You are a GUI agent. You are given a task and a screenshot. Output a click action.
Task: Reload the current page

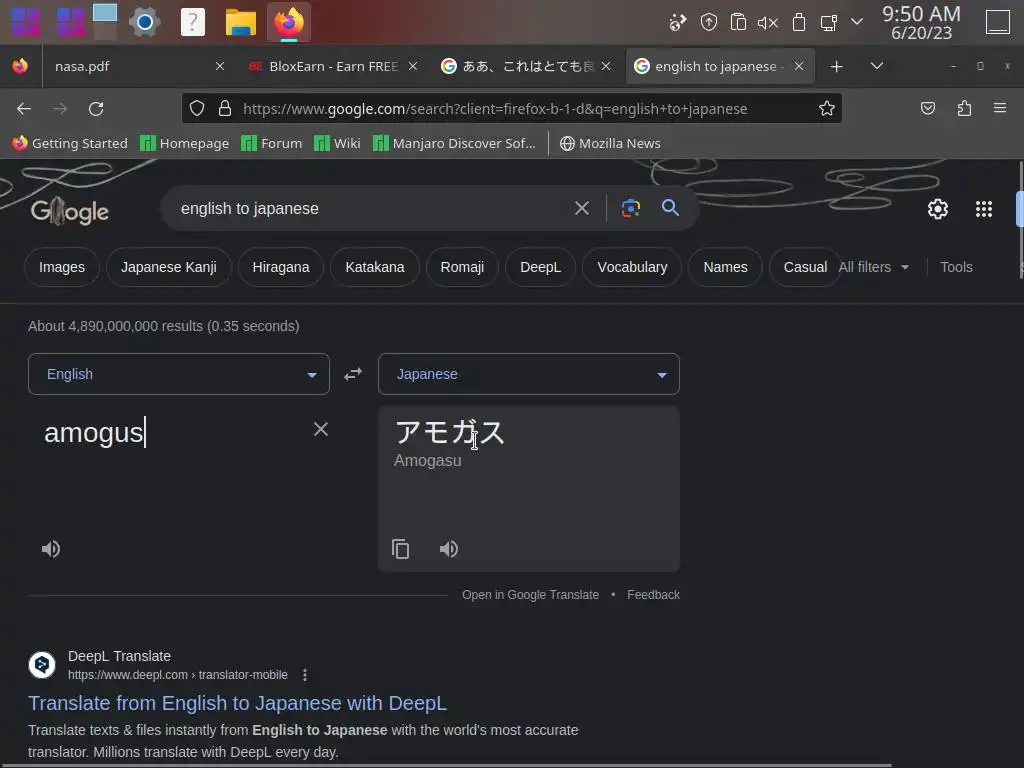[x=96, y=108]
